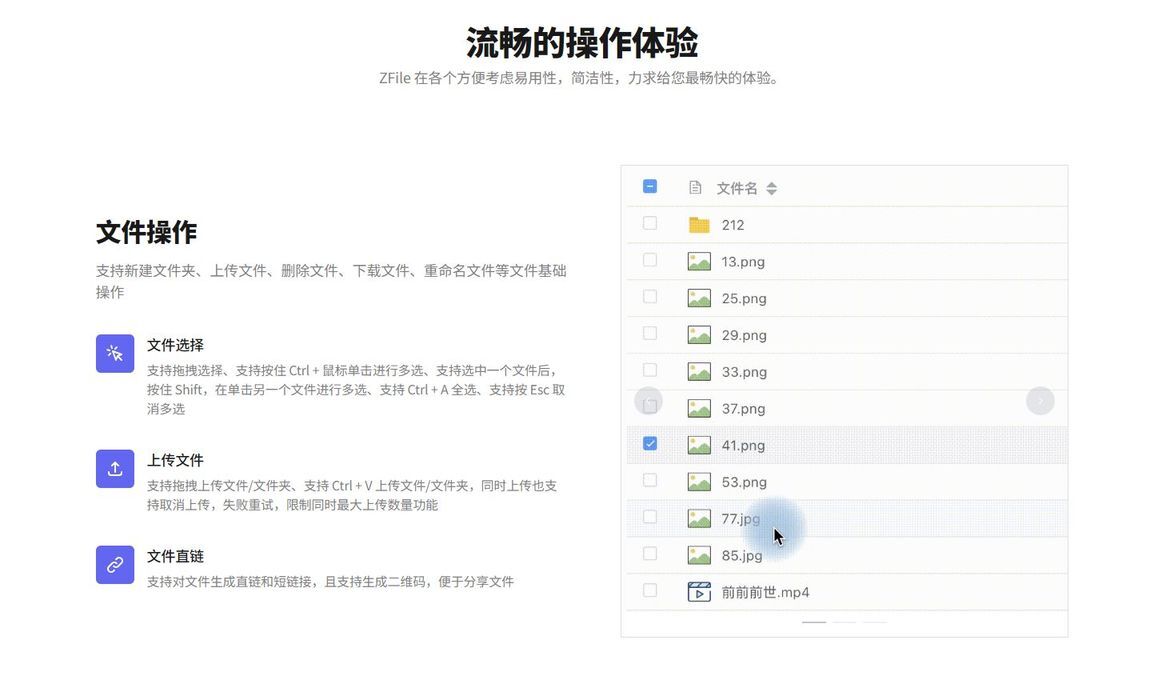Click the image icon for 77.jpg
Image resolution: width=1166 pixels, height=680 pixels.
click(x=699, y=519)
